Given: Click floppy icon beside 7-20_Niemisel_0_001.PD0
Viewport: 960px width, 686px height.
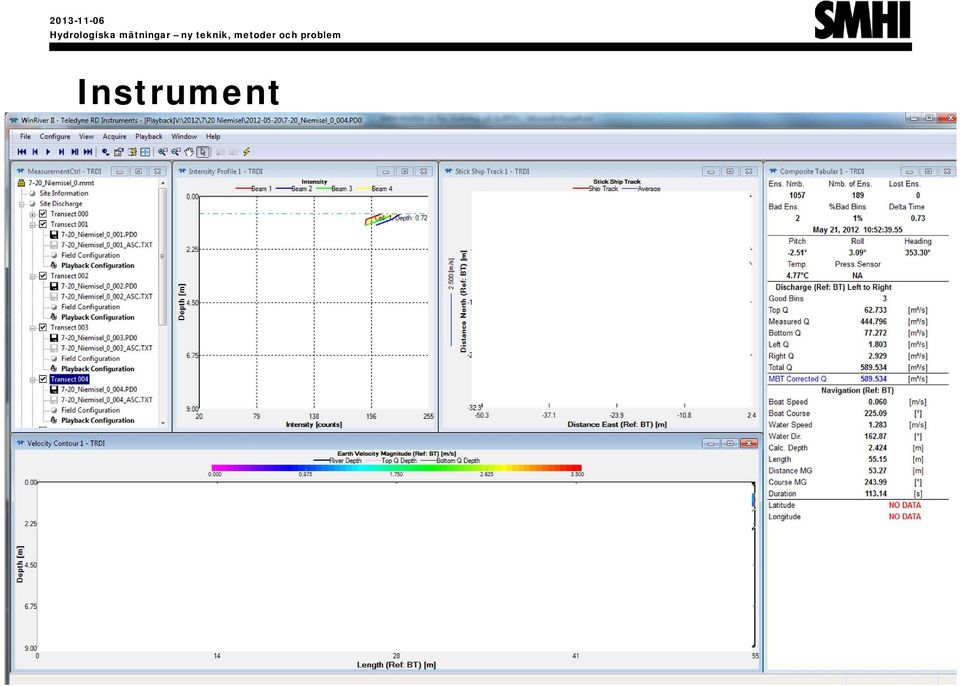Looking at the screenshot, I should click(x=54, y=235).
